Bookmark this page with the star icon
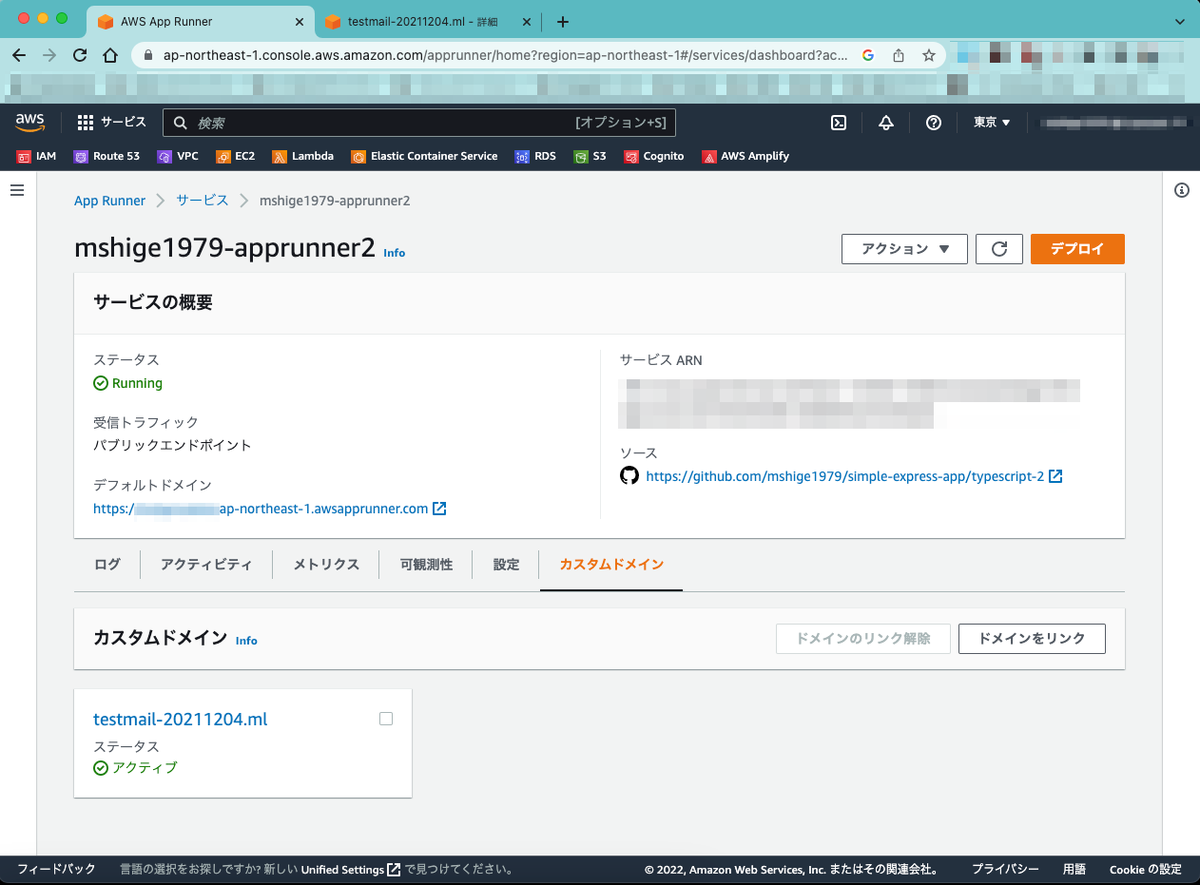This screenshot has height=885, width=1200. coord(928,55)
